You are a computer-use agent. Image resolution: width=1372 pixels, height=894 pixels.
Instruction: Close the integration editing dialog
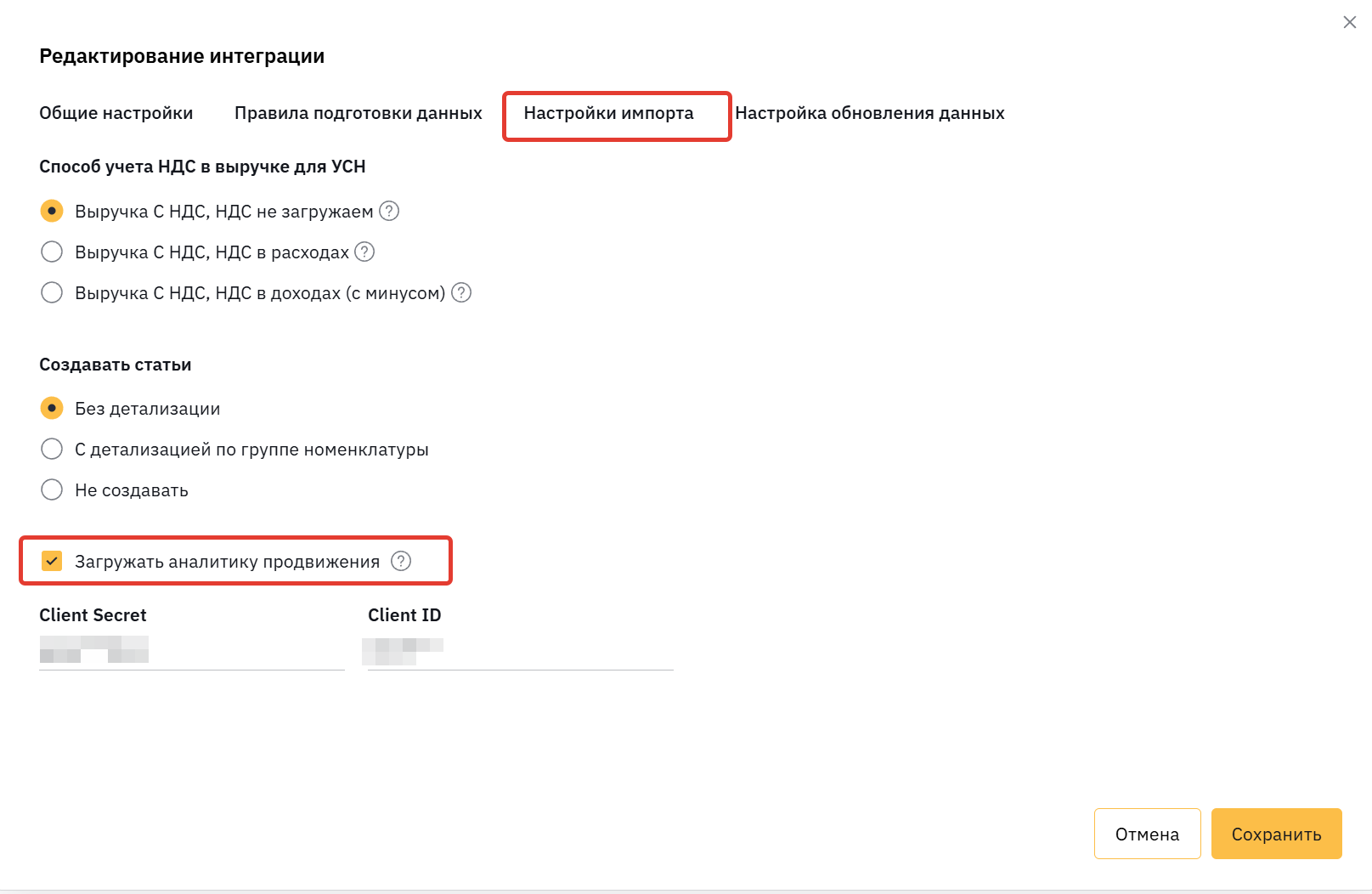(x=1350, y=22)
